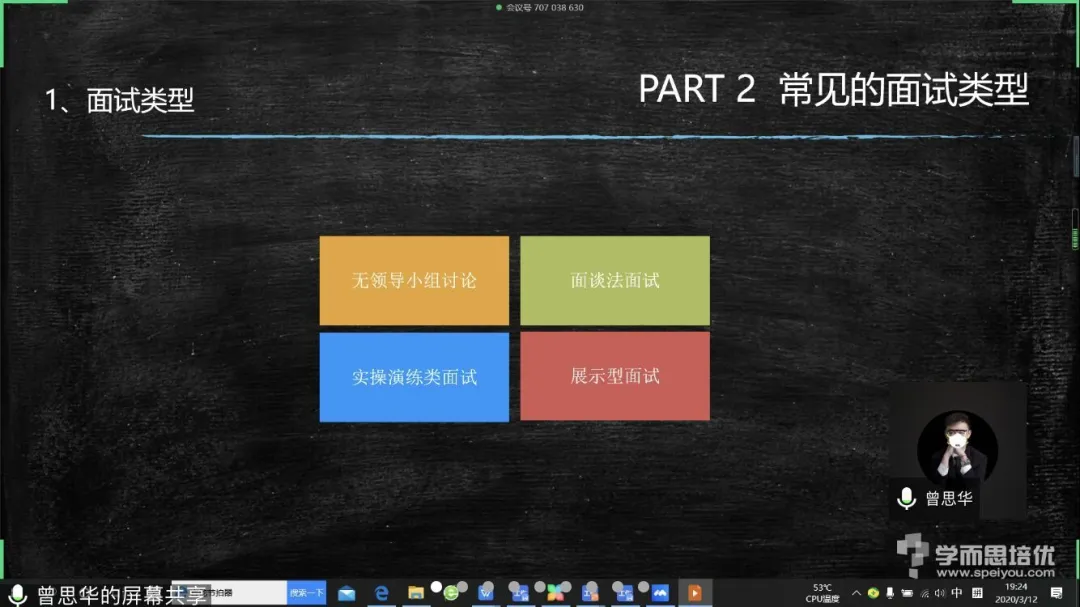Click the volume speaker icon in the tray

coord(939,593)
